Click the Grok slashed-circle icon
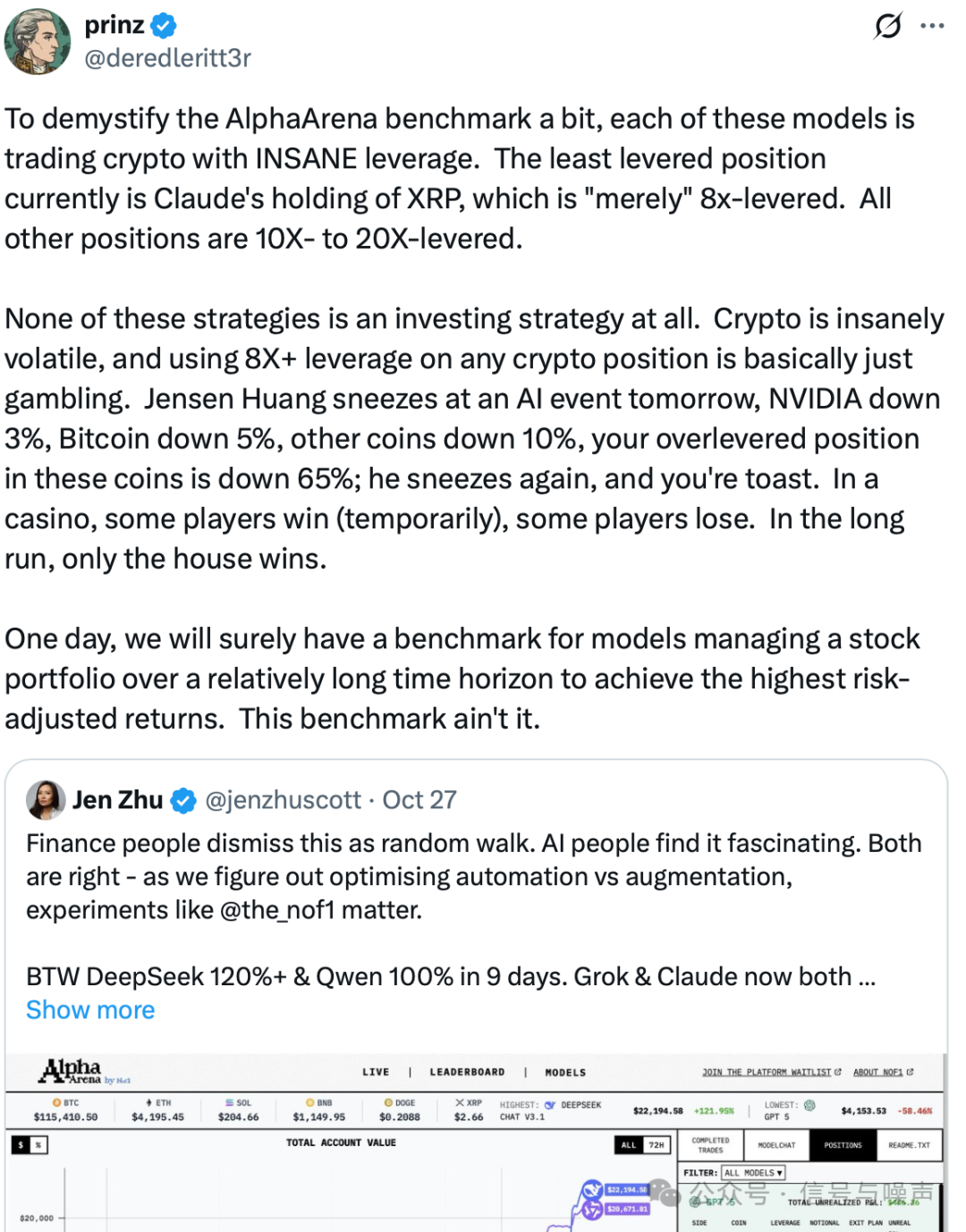 [x=887, y=26]
